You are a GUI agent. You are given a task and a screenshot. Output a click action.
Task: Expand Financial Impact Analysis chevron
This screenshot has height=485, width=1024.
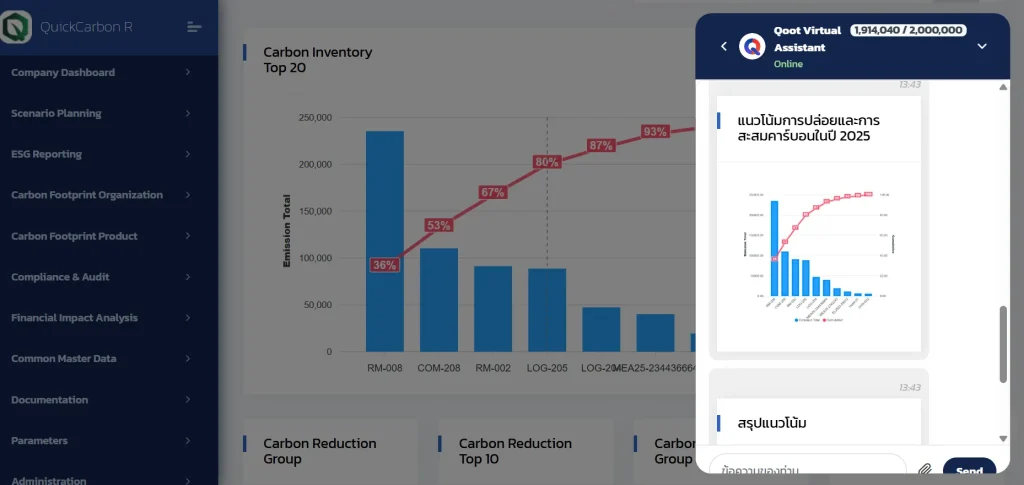[188, 318]
